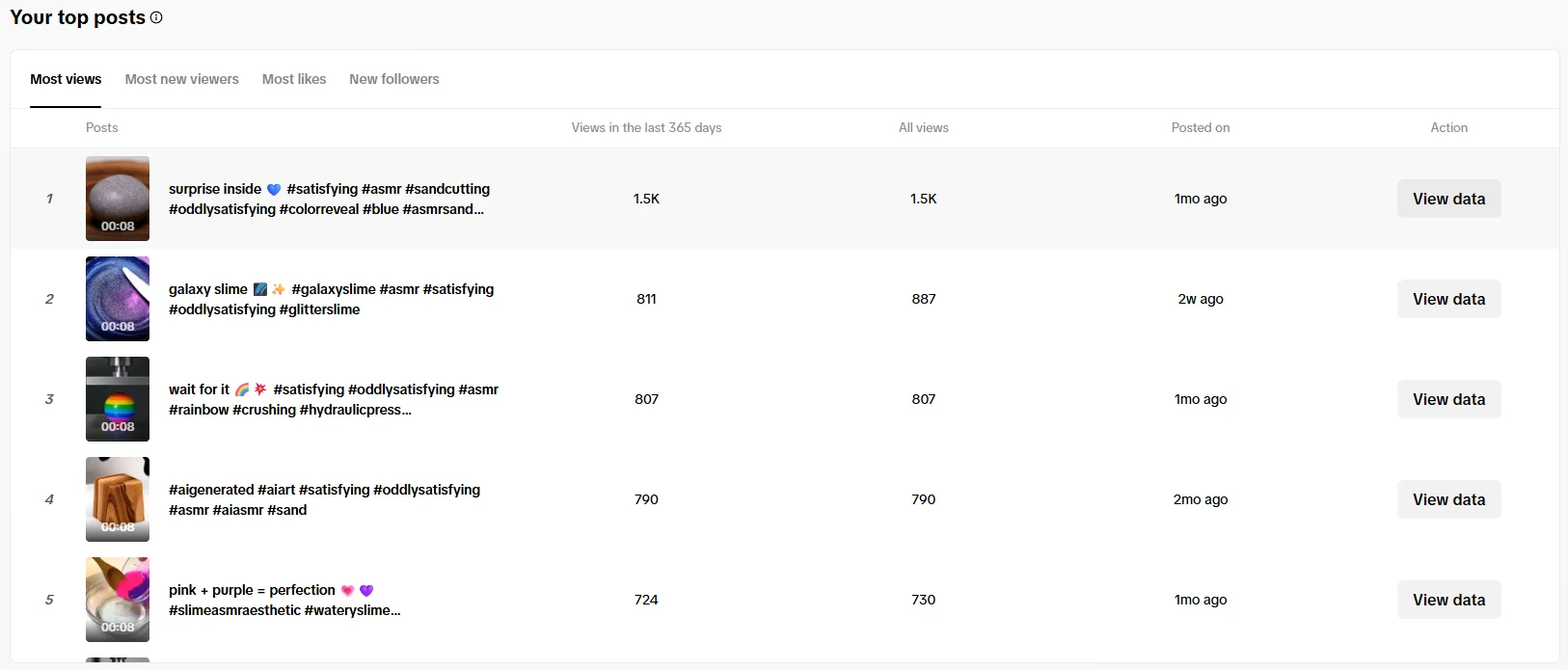
Task: View data for pink + purple post
Action: (1448, 600)
